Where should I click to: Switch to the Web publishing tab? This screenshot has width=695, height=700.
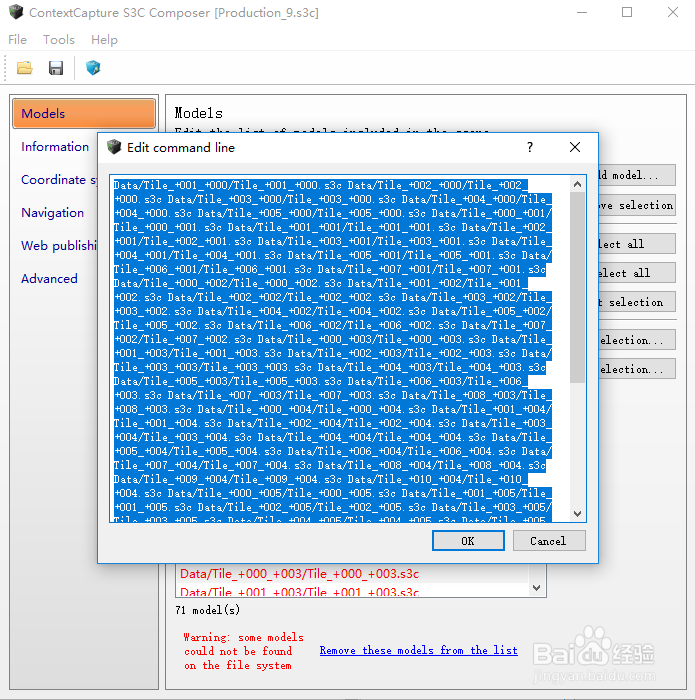point(58,246)
